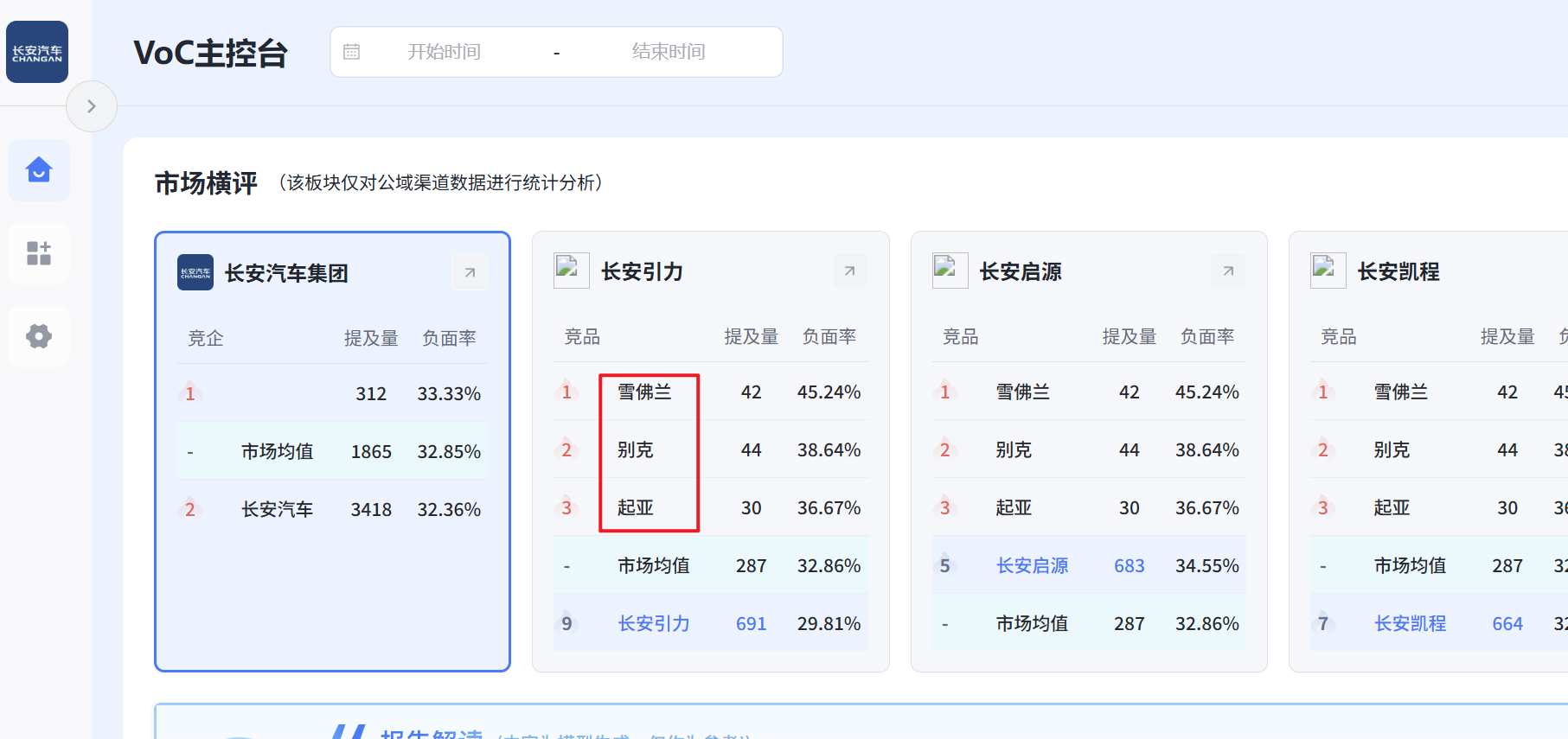Click the 长安凯程 card title
Screen dimensions: 1568x739
pyautogui.click(x=1398, y=271)
